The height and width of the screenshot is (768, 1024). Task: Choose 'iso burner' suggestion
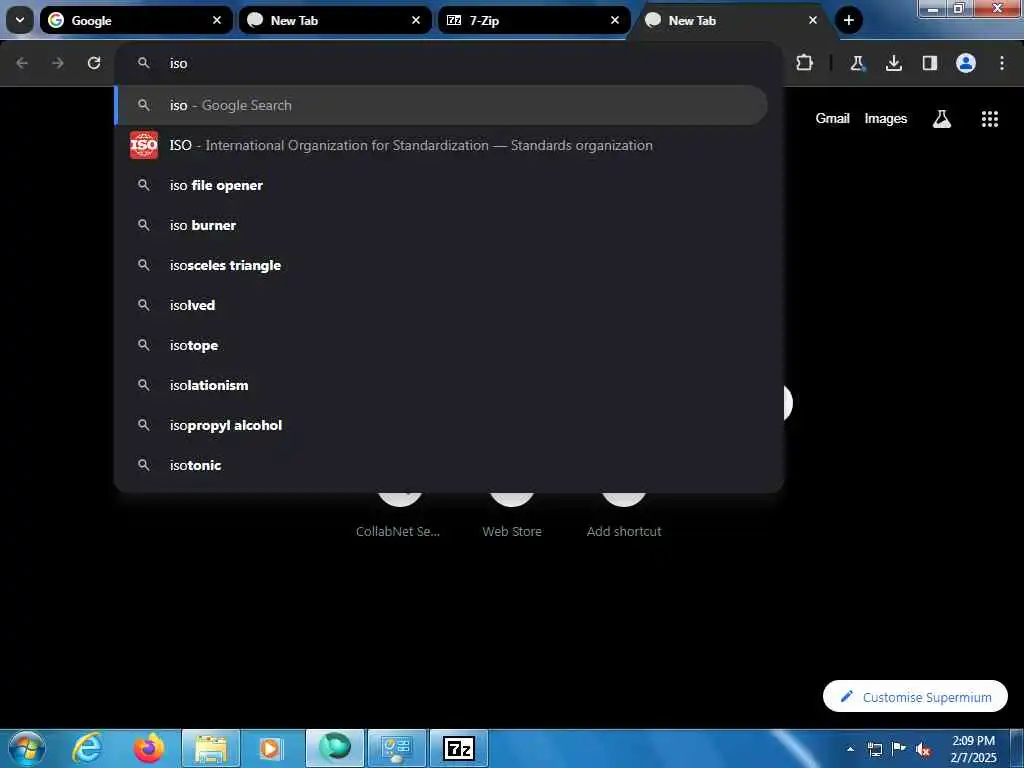(441, 225)
